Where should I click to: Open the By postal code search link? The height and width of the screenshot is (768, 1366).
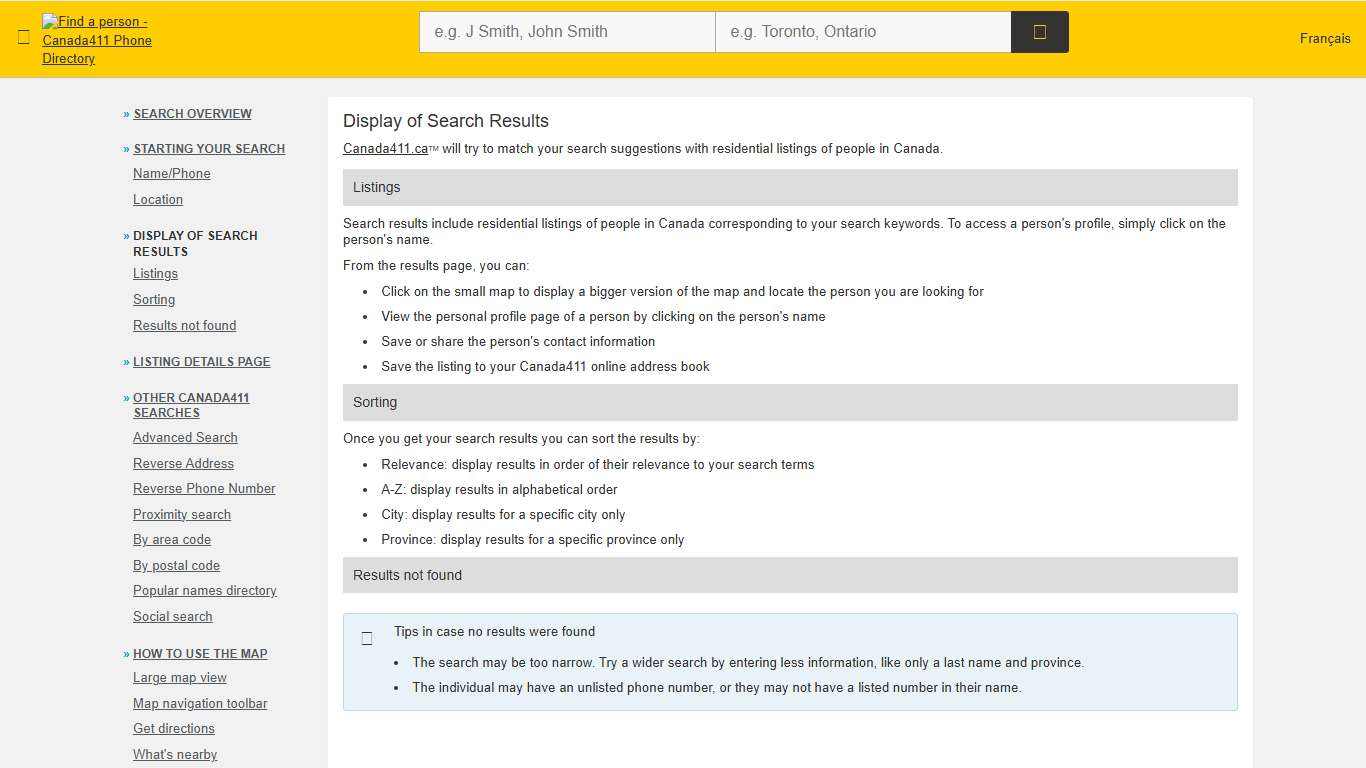(176, 565)
